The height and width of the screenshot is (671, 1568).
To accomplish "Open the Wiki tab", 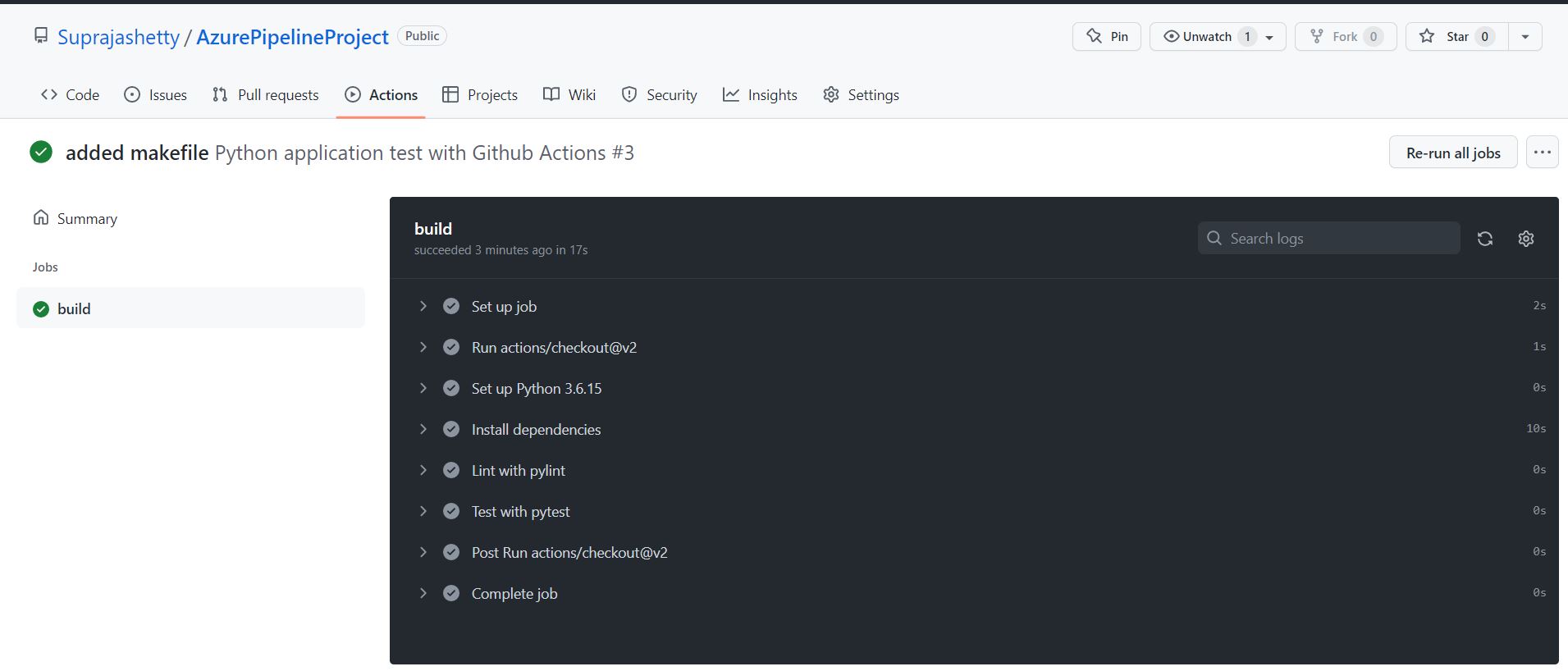I will point(569,94).
